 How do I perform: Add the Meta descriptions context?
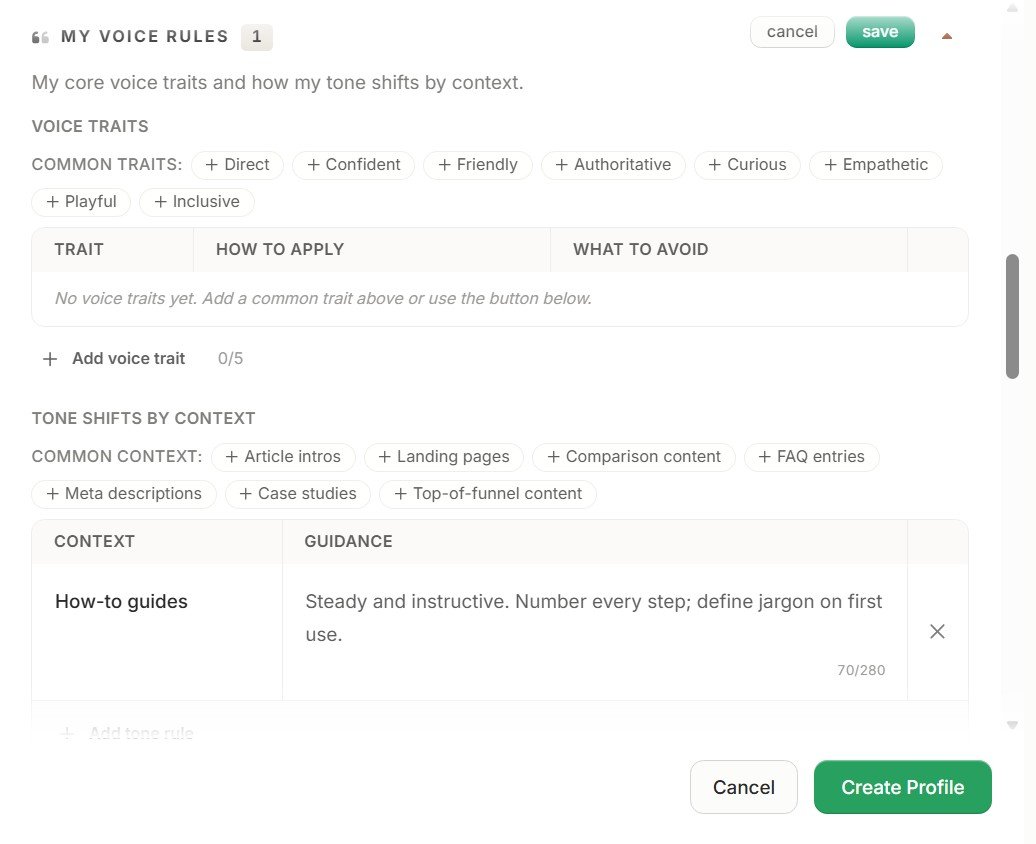(124, 494)
